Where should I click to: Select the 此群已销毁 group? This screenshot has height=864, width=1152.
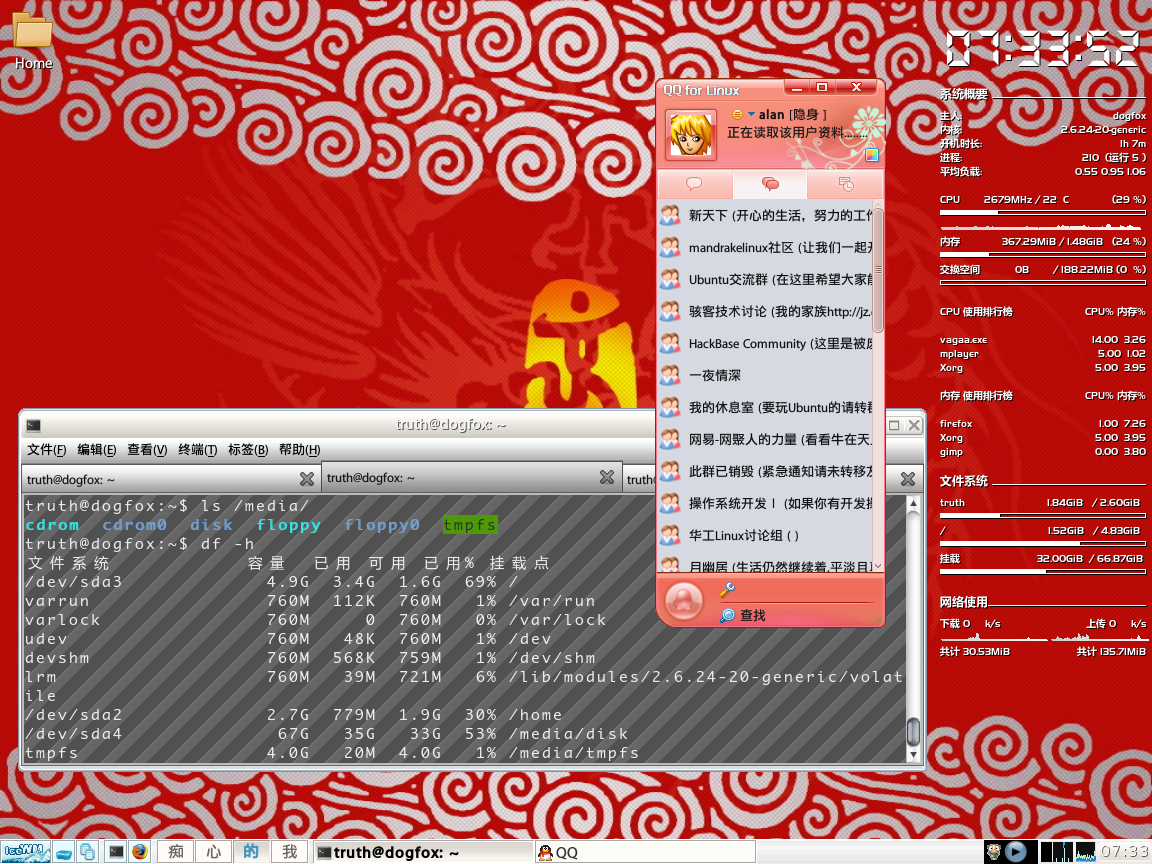point(766,471)
